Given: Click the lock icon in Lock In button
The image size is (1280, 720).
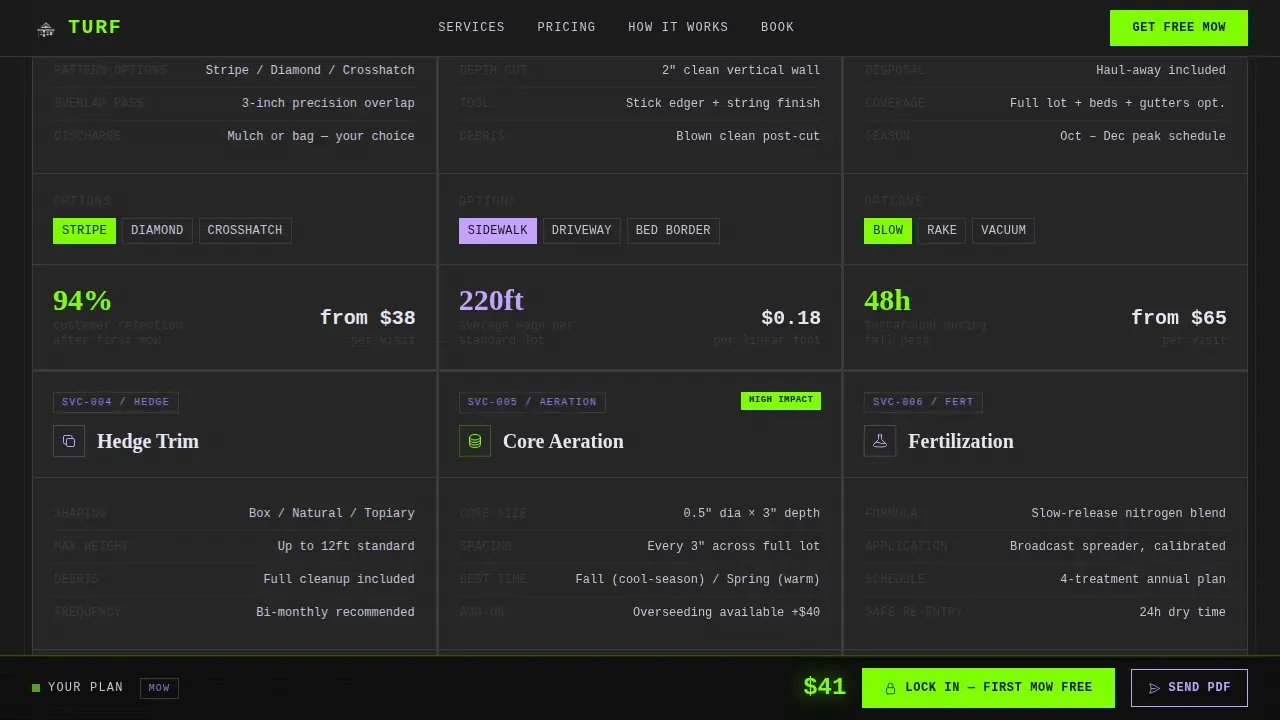Looking at the screenshot, I should pos(890,688).
